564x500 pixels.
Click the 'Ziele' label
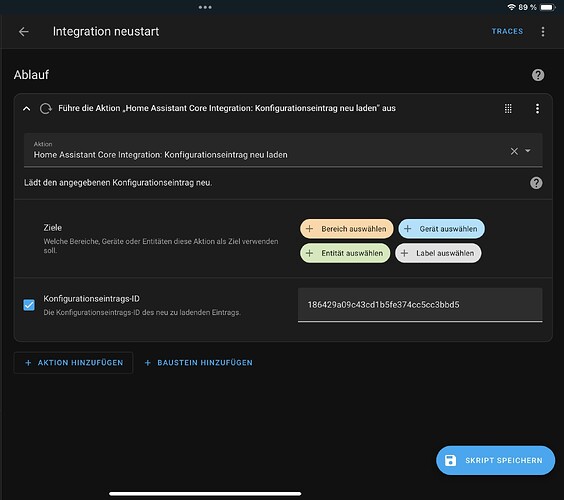click(x=53, y=228)
